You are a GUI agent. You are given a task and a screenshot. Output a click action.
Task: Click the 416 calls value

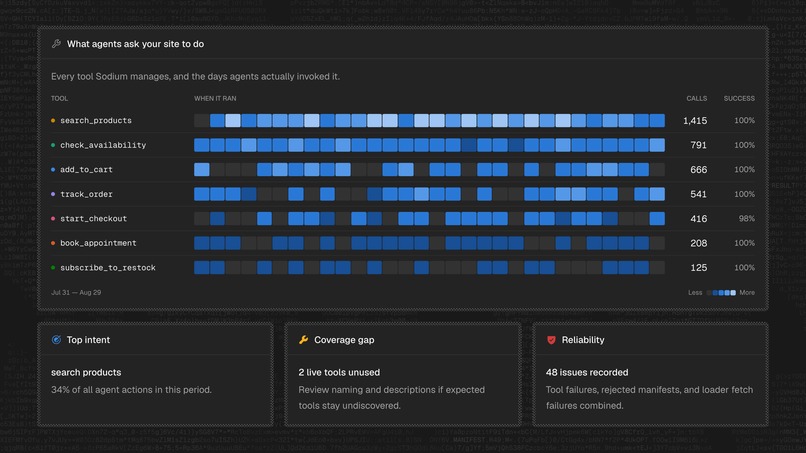point(699,219)
